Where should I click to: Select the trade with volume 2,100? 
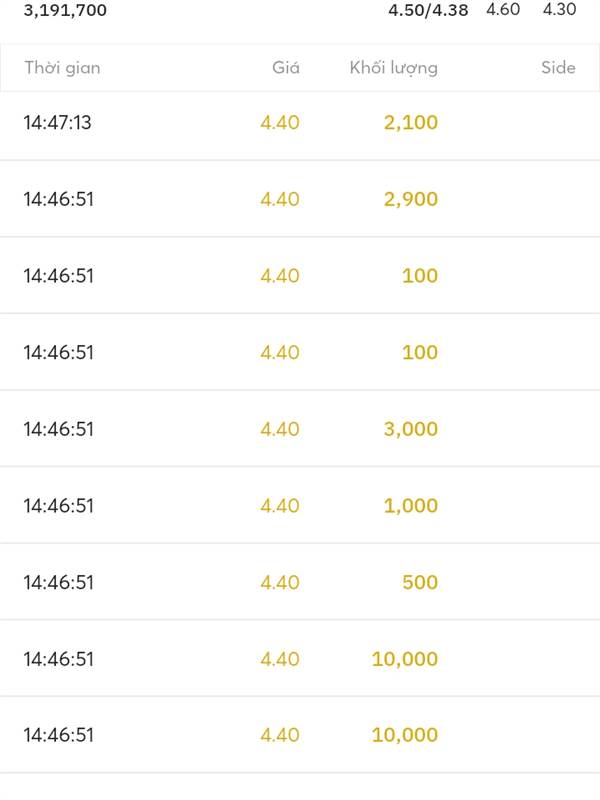[x=300, y=122]
